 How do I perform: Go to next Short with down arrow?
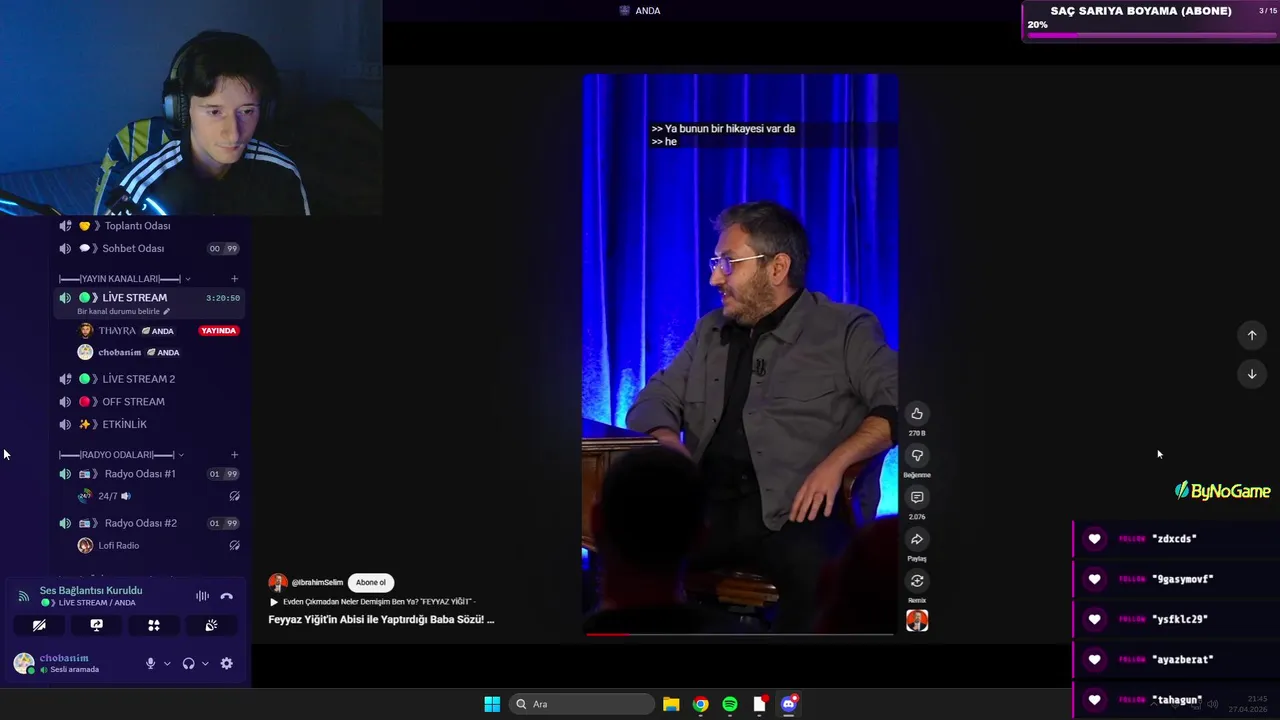(1252, 374)
